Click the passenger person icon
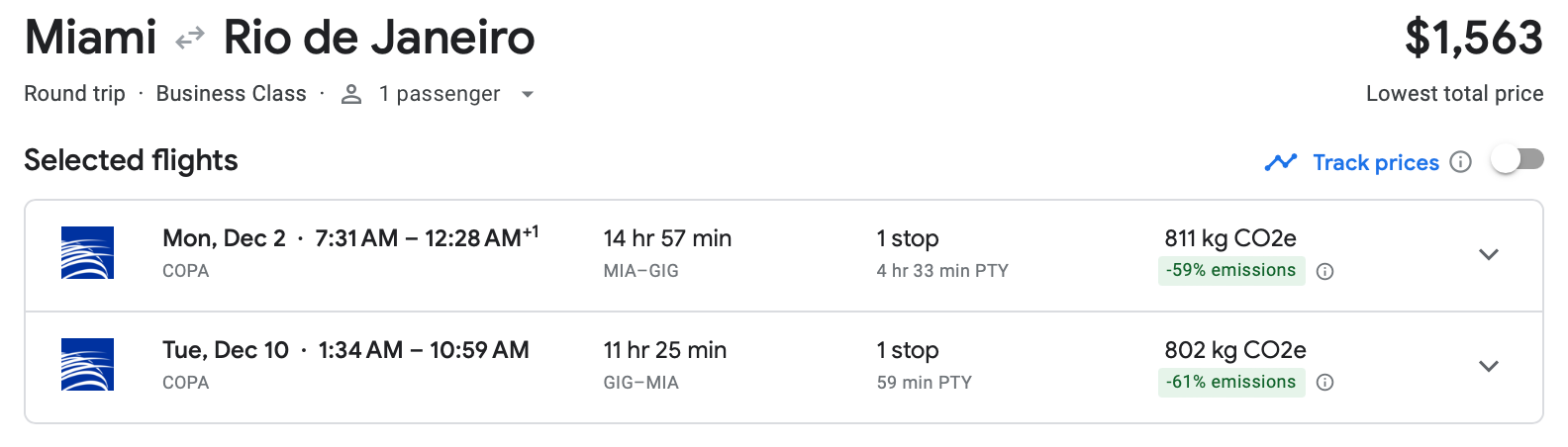Viewport: 1568px width, 447px height. [x=350, y=94]
